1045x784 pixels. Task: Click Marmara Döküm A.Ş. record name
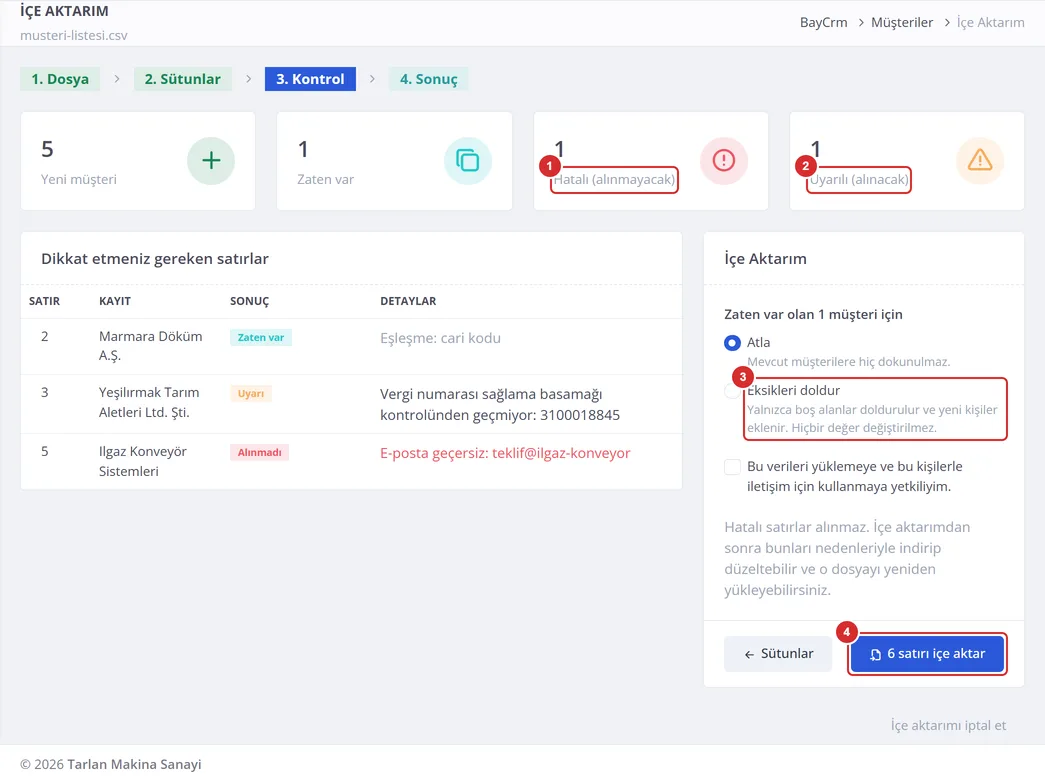tap(151, 346)
